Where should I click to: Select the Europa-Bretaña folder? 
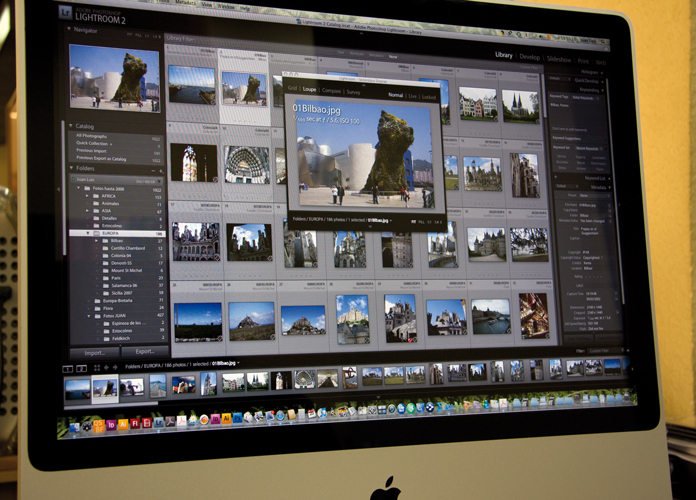117,300
